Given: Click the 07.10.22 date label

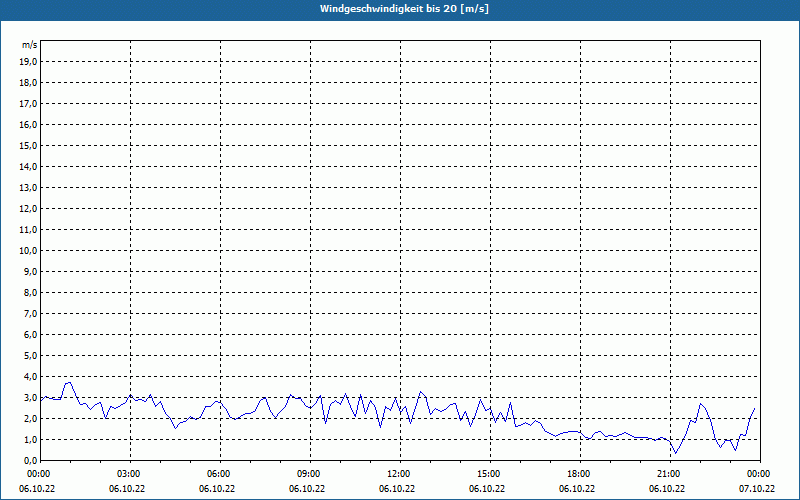Looking at the screenshot, I should click(757, 489).
